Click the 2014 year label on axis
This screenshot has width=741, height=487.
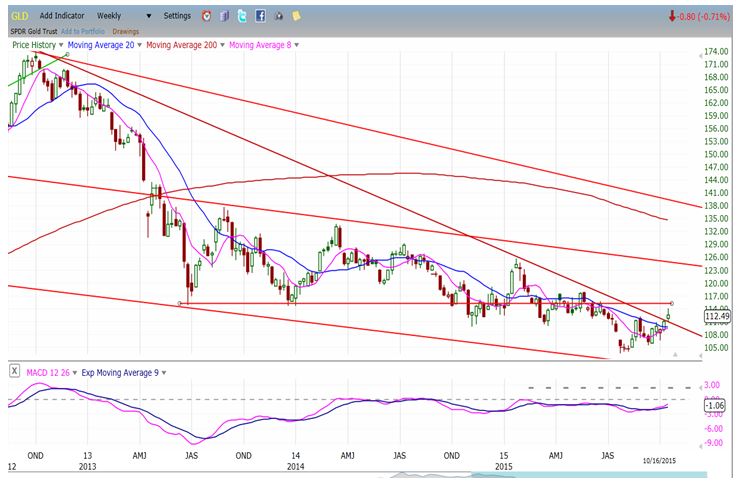[x=295, y=467]
